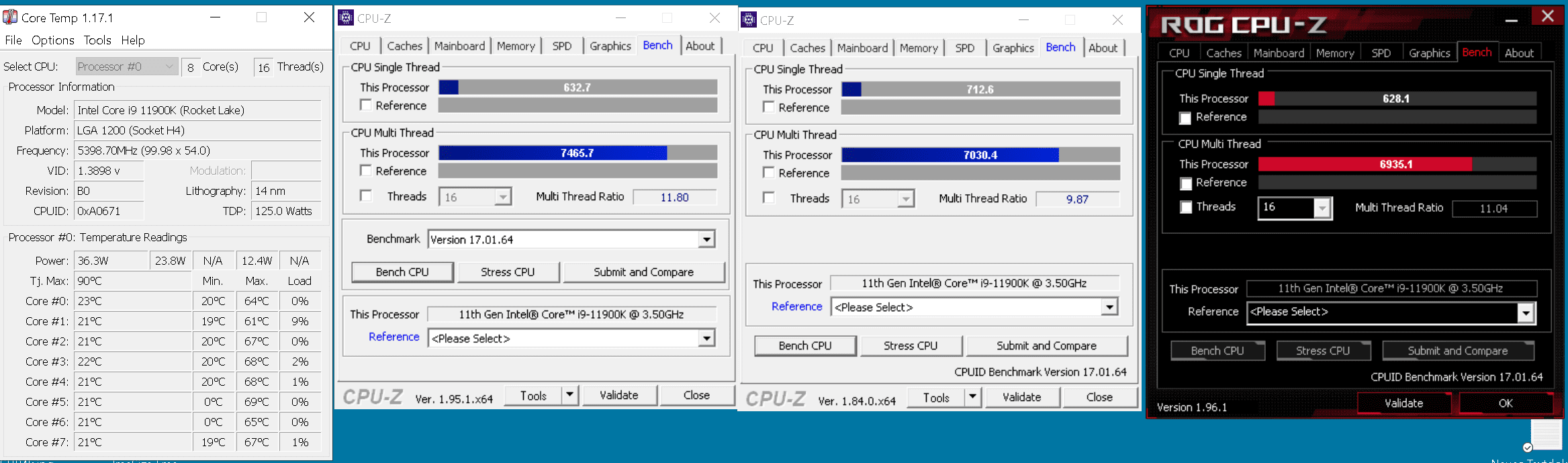This screenshot has width=1568, height=463.
Task: Click the red 6935.1 multi thread bar
Action: (1397, 164)
